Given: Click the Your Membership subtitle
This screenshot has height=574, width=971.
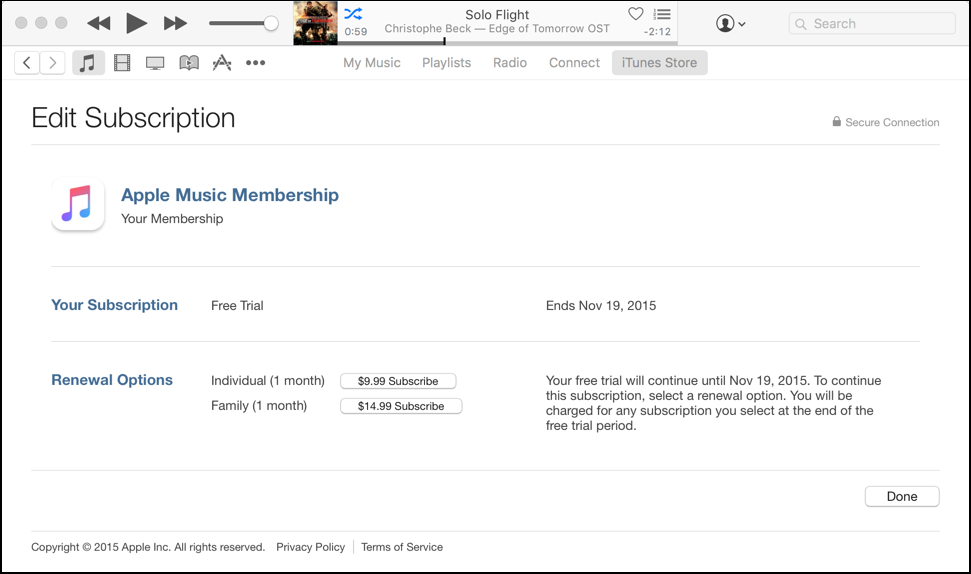Looking at the screenshot, I should (172, 219).
